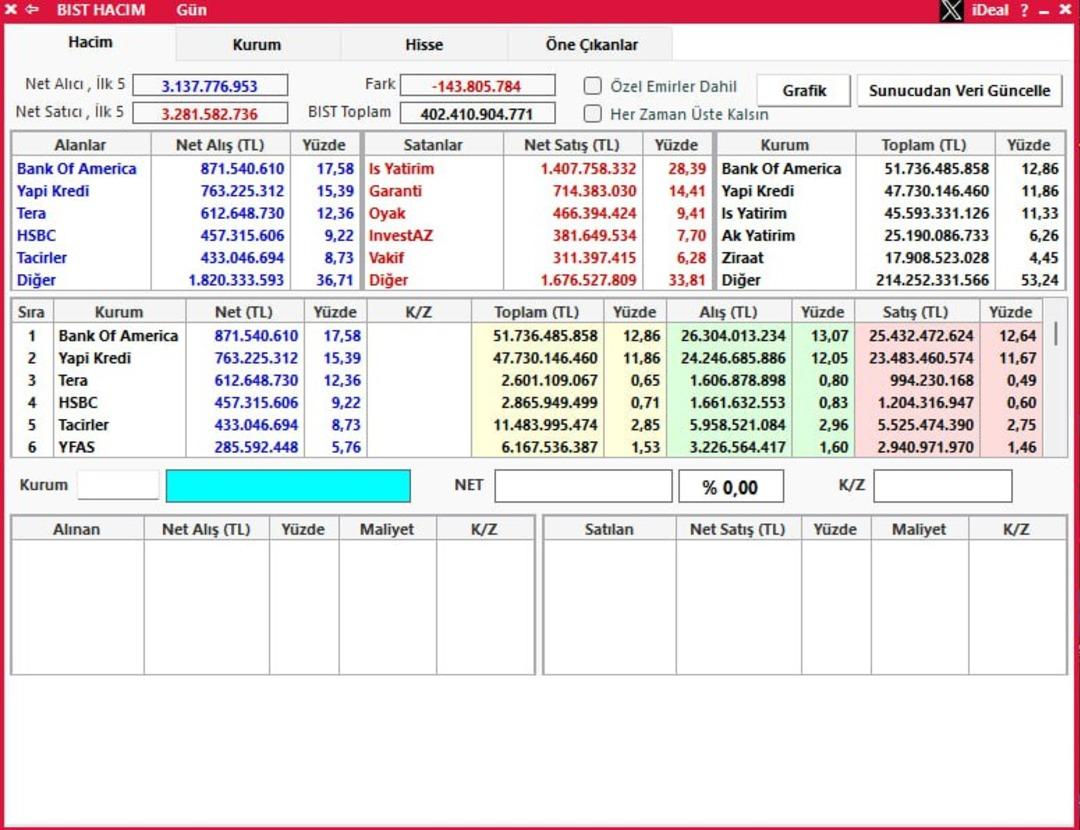
Task: Switch to Öne Çıkanlar tab
Action: pyautogui.click(x=591, y=45)
